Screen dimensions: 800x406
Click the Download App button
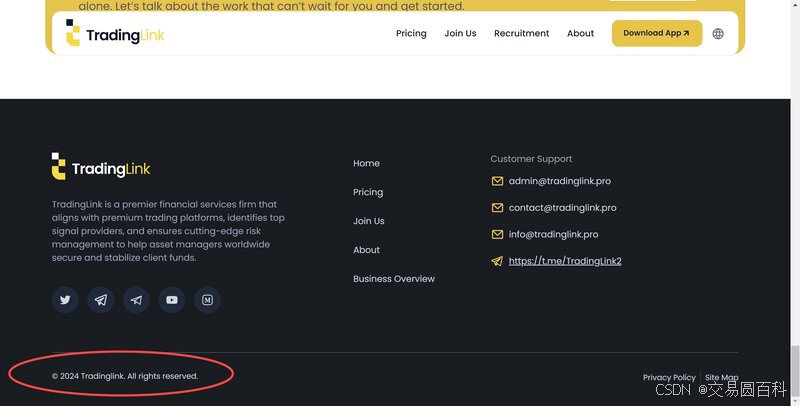pos(657,33)
